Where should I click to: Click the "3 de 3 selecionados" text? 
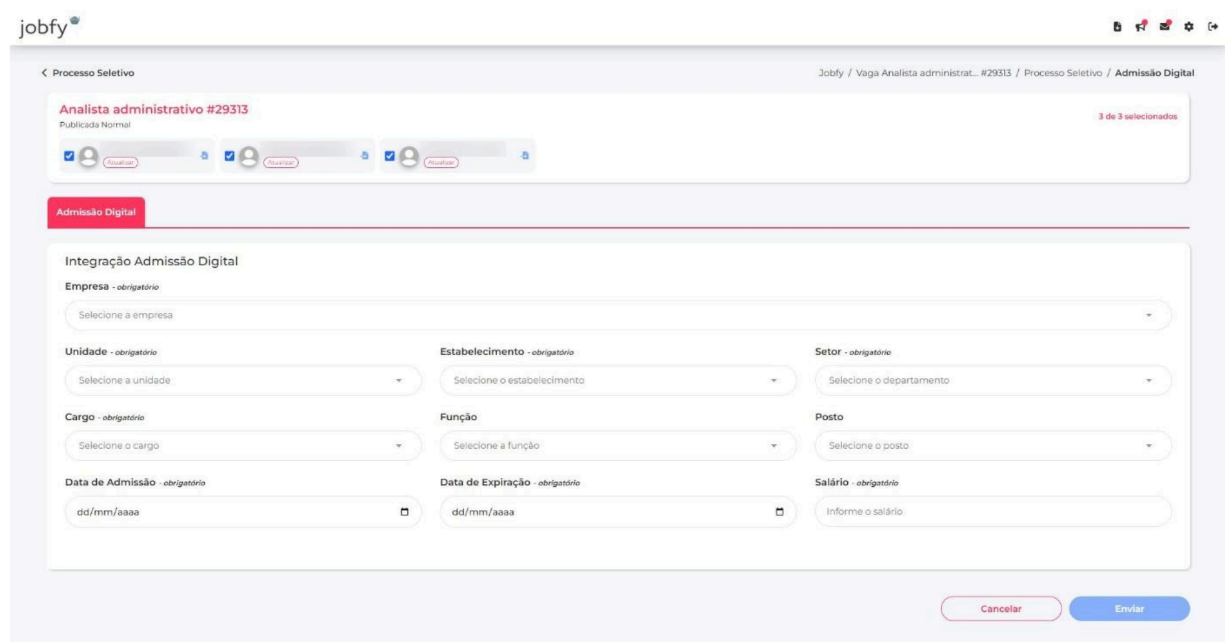pyautogui.click(x=1139, y=116)
